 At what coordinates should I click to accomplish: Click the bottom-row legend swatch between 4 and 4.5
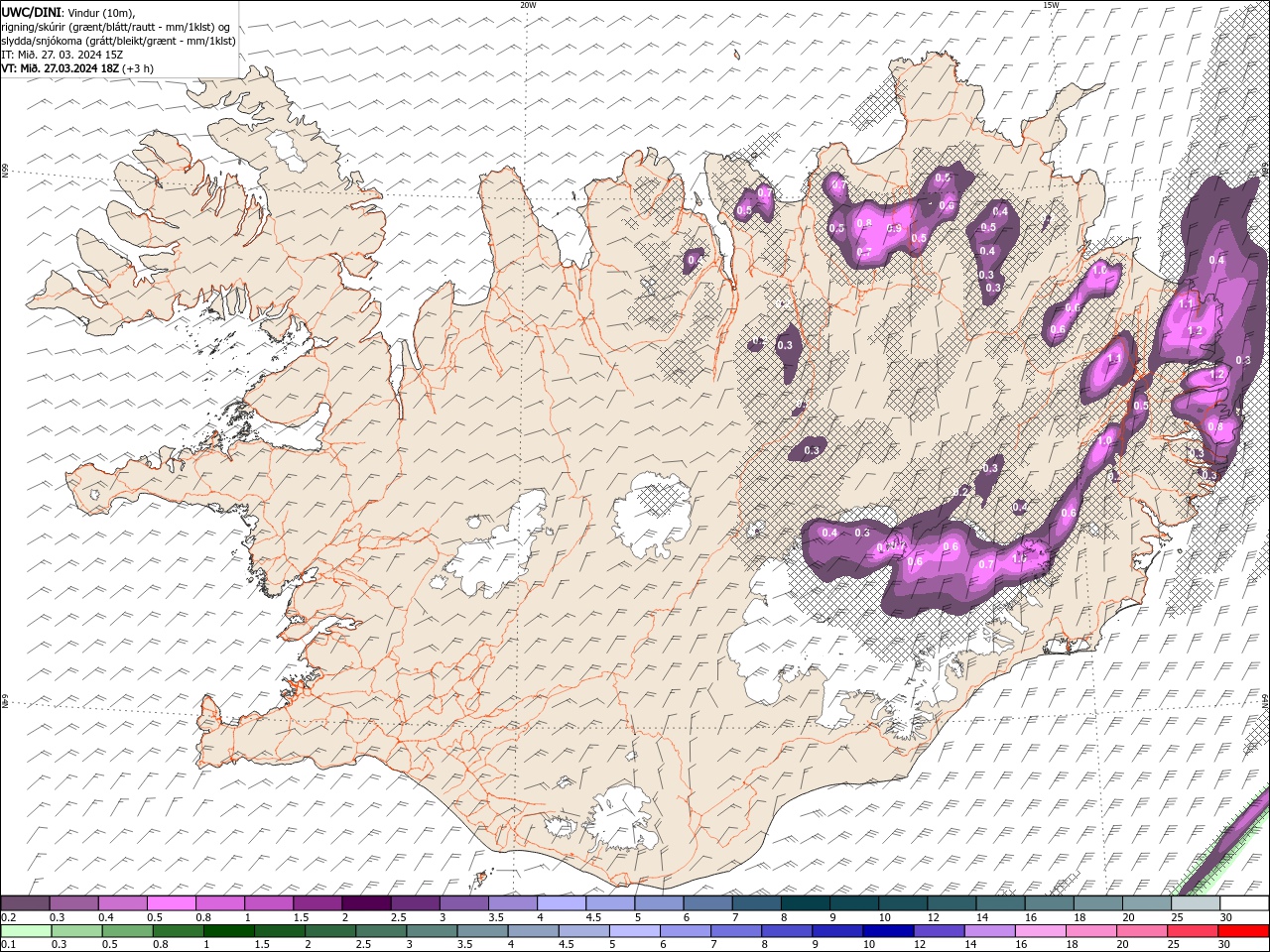click(533, 931)
